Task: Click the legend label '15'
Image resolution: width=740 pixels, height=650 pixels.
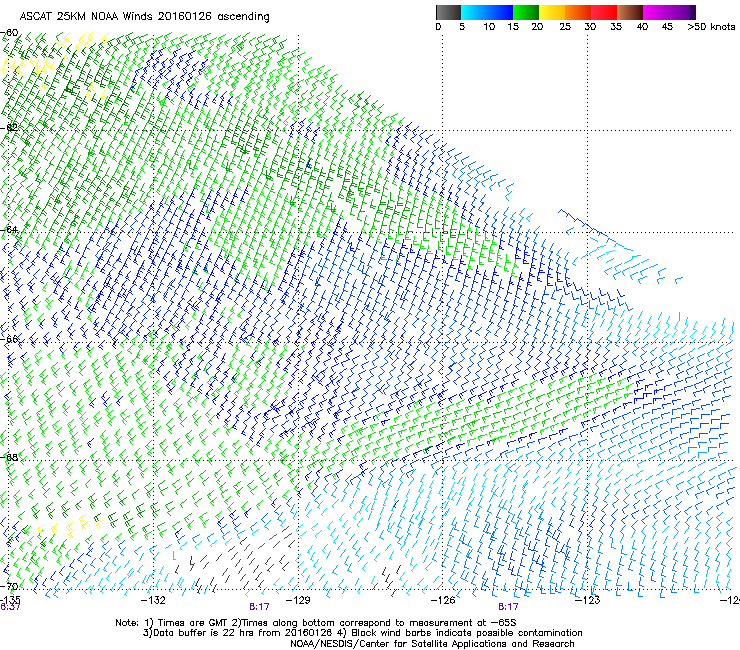Action: tap(513, 27)
